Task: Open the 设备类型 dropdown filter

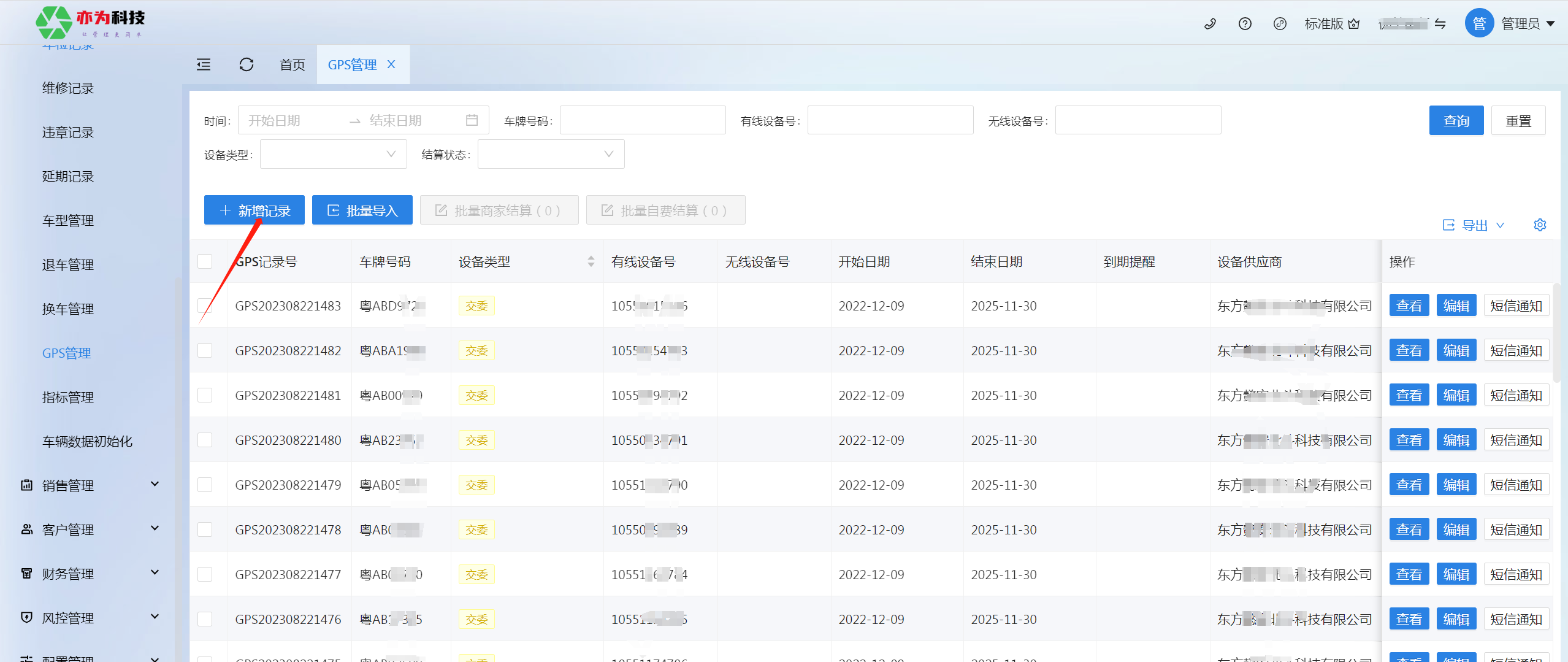Action: pyautogui.click(x=333, y=155)
